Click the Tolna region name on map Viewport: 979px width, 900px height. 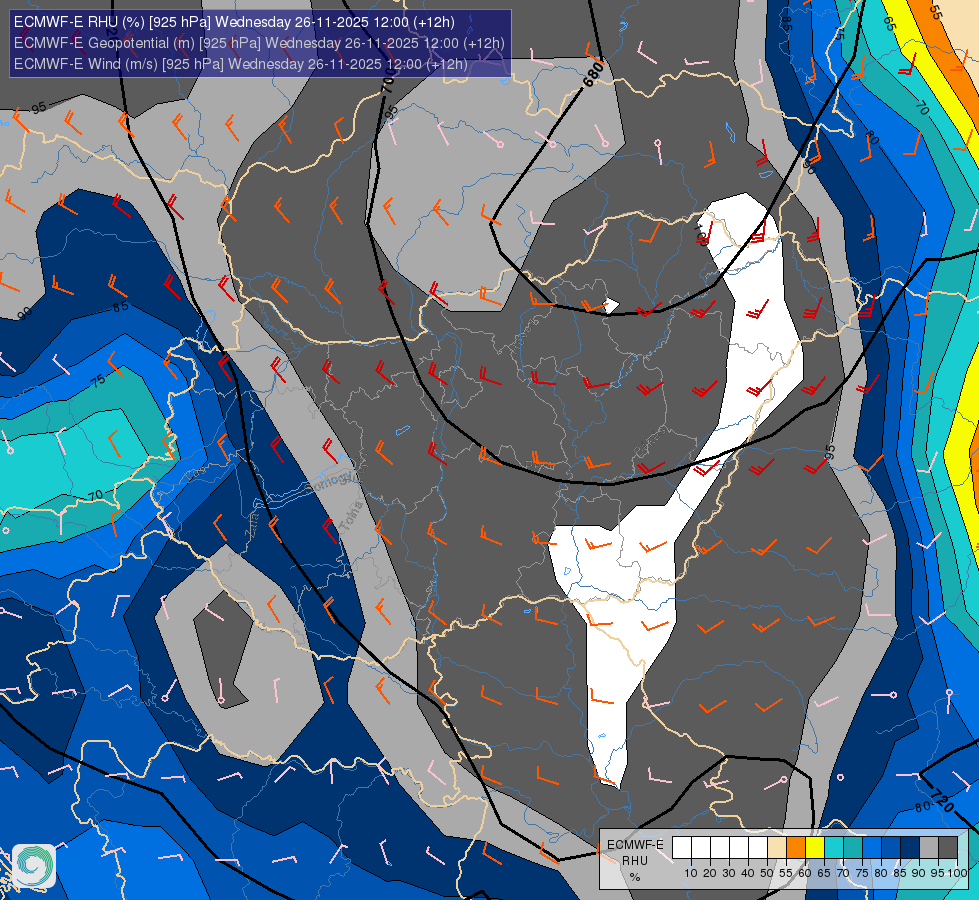(352, 517)
